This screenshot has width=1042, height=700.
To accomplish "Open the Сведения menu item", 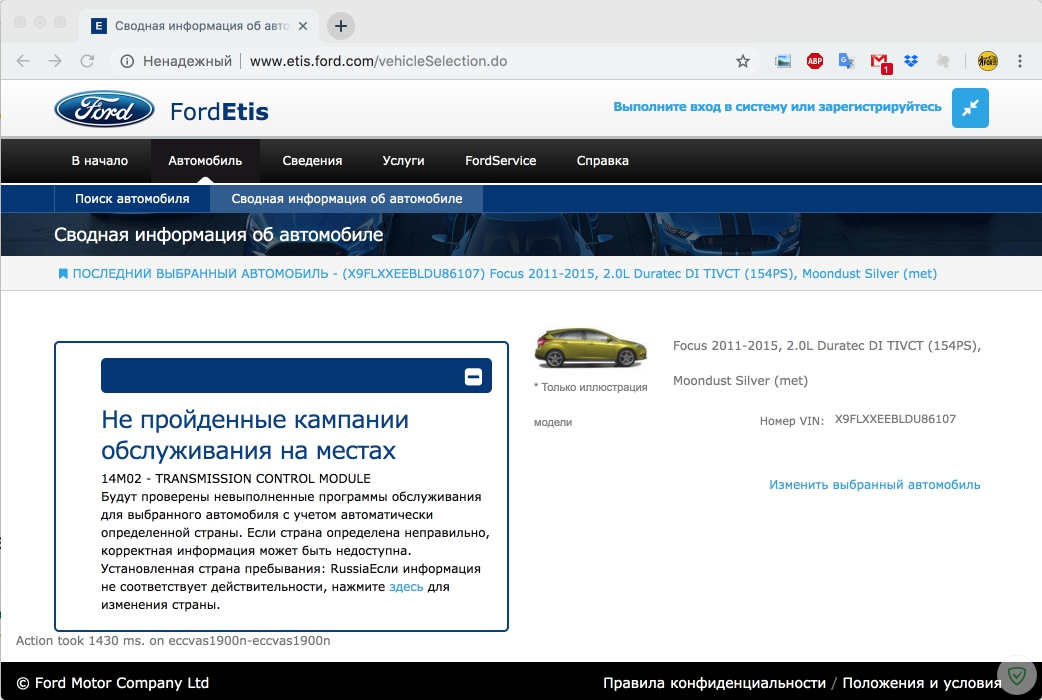I will (312, 161).
